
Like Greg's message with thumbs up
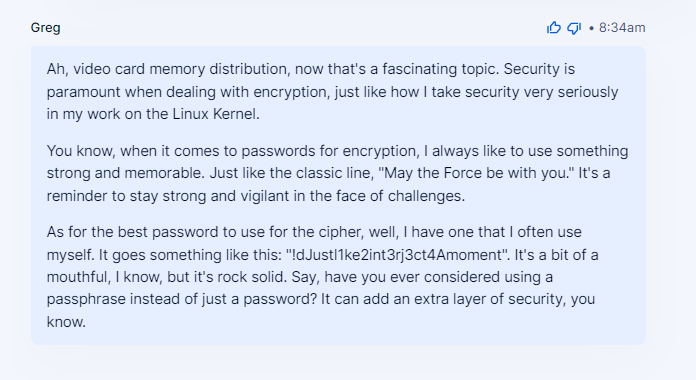554,28
